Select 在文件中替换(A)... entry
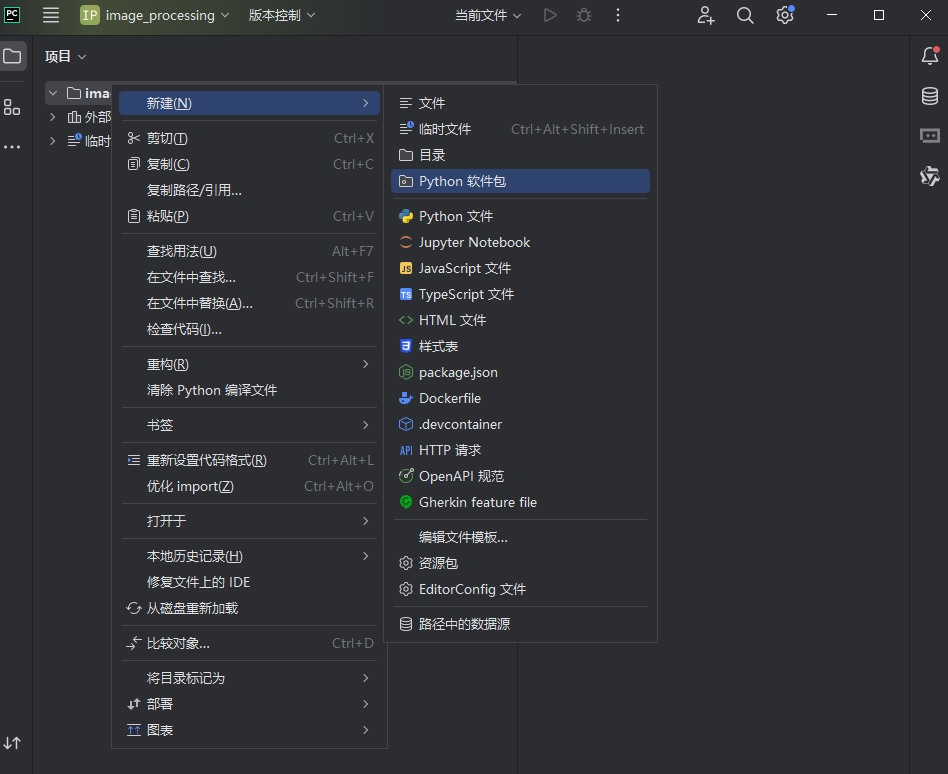 point(249,304)
